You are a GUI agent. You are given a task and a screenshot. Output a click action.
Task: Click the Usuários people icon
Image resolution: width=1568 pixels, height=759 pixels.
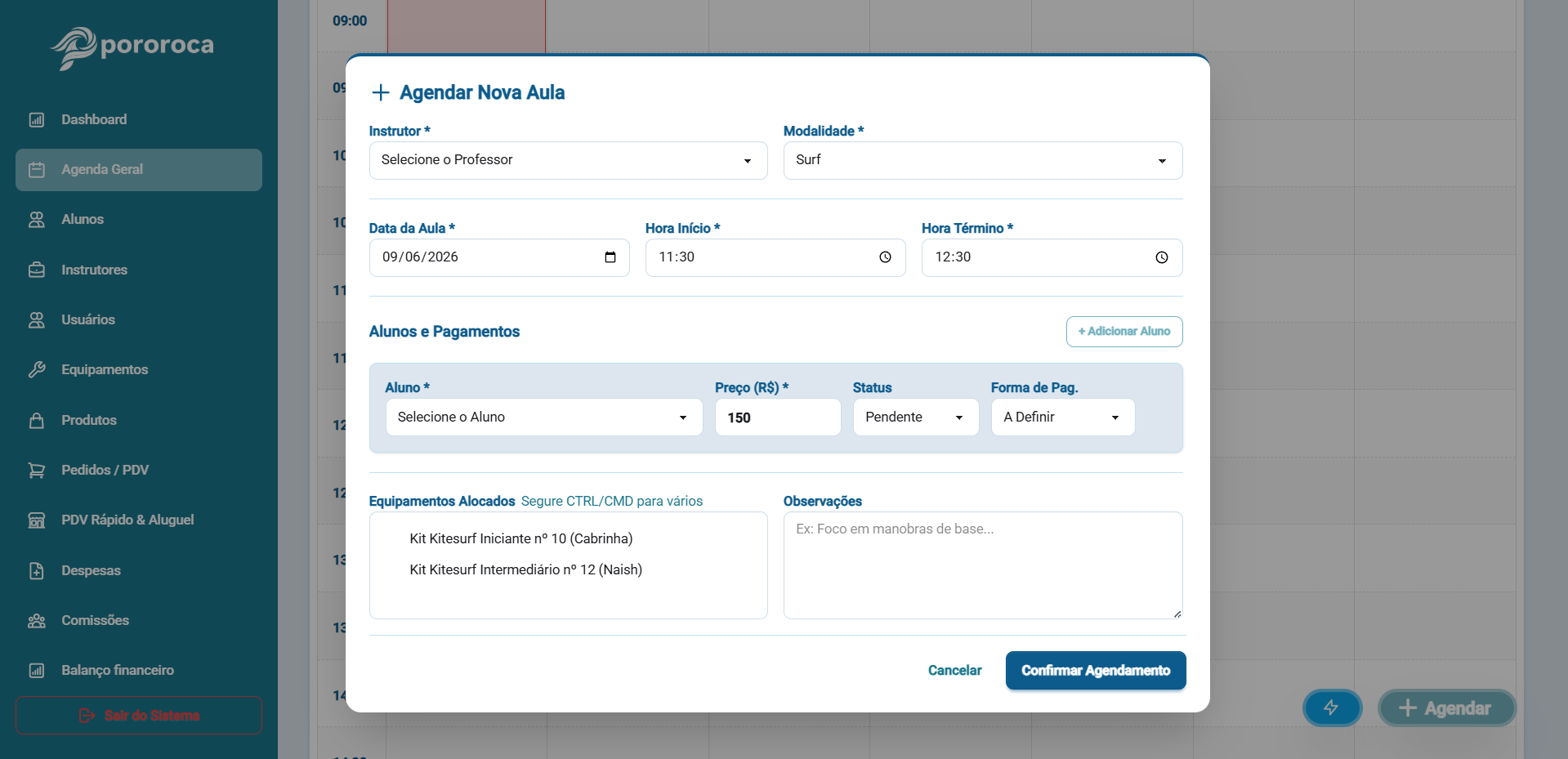(37, 320)
